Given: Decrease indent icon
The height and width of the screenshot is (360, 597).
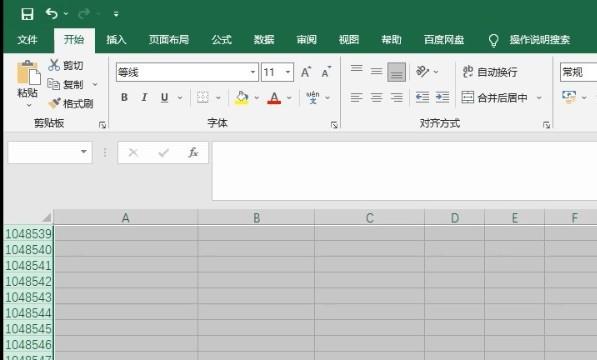Looking at the screenshot, I should pyautogui.click(x=422, y=97).
